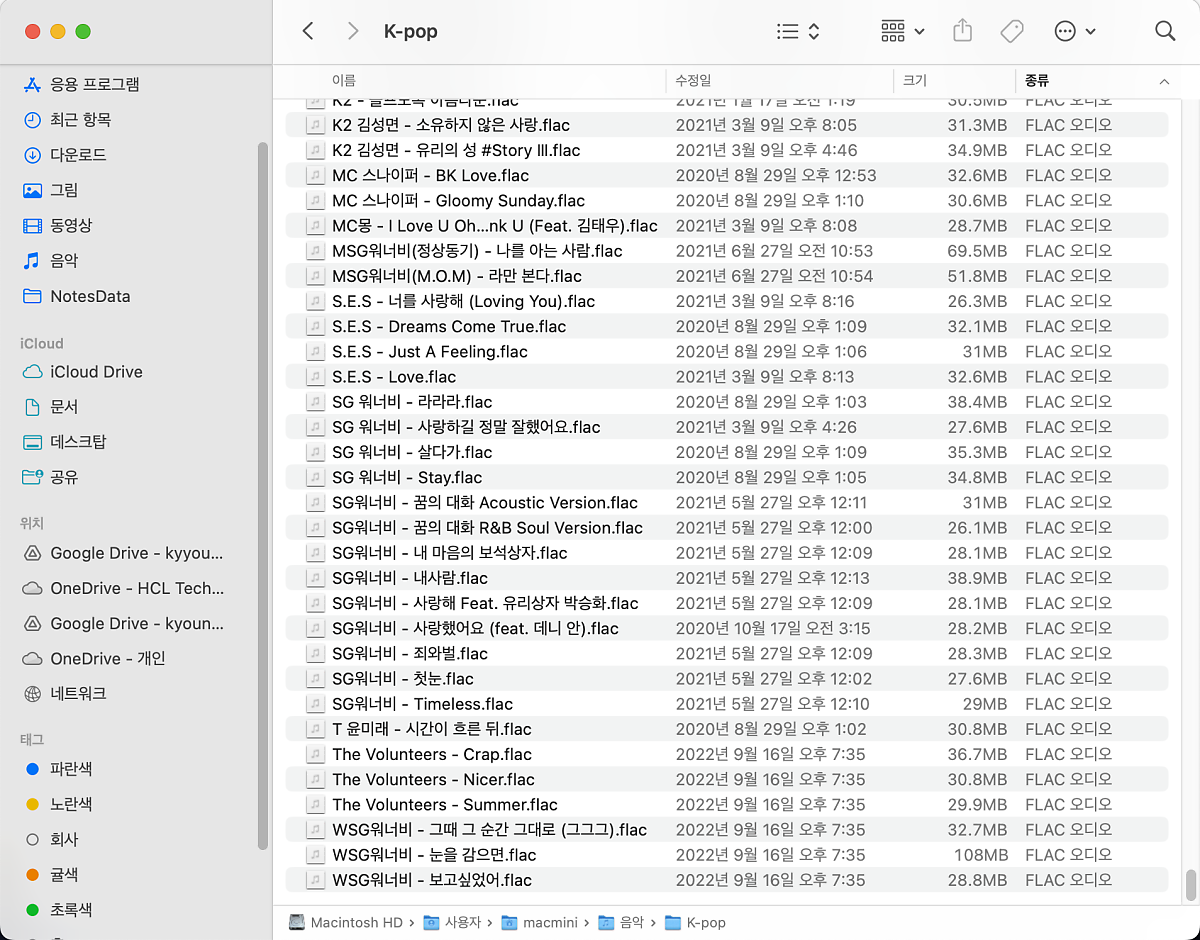Toggle sort direction arrow on 종류 column
Viewport: 1200px width, 940px height.
coord(1164,81)
